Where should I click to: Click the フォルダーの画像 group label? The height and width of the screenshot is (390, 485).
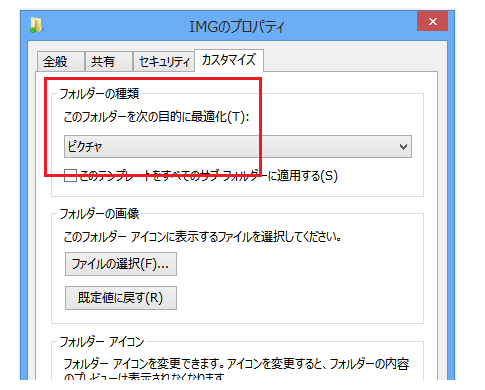99,214
